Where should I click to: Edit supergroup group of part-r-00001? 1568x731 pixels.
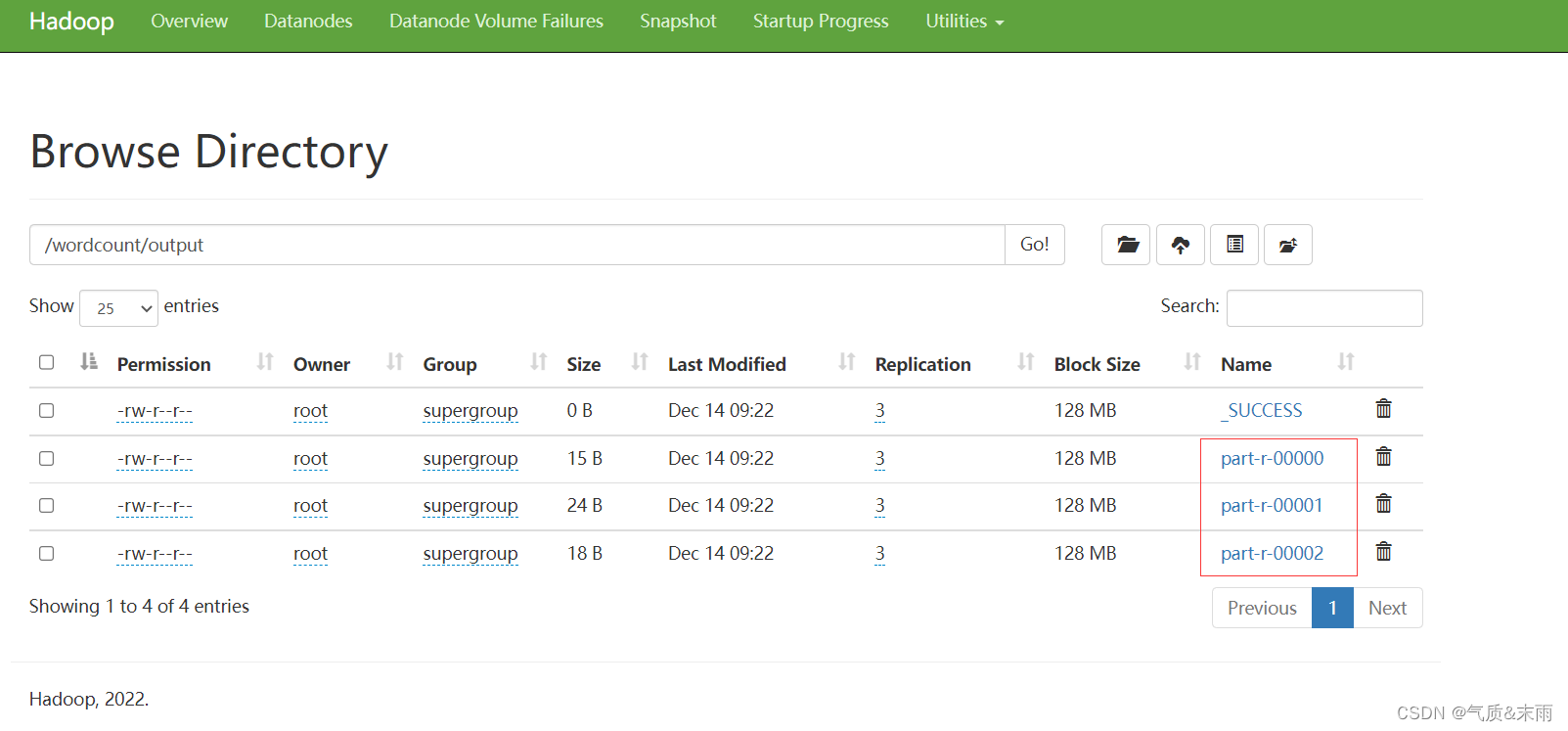click(470, 506)
